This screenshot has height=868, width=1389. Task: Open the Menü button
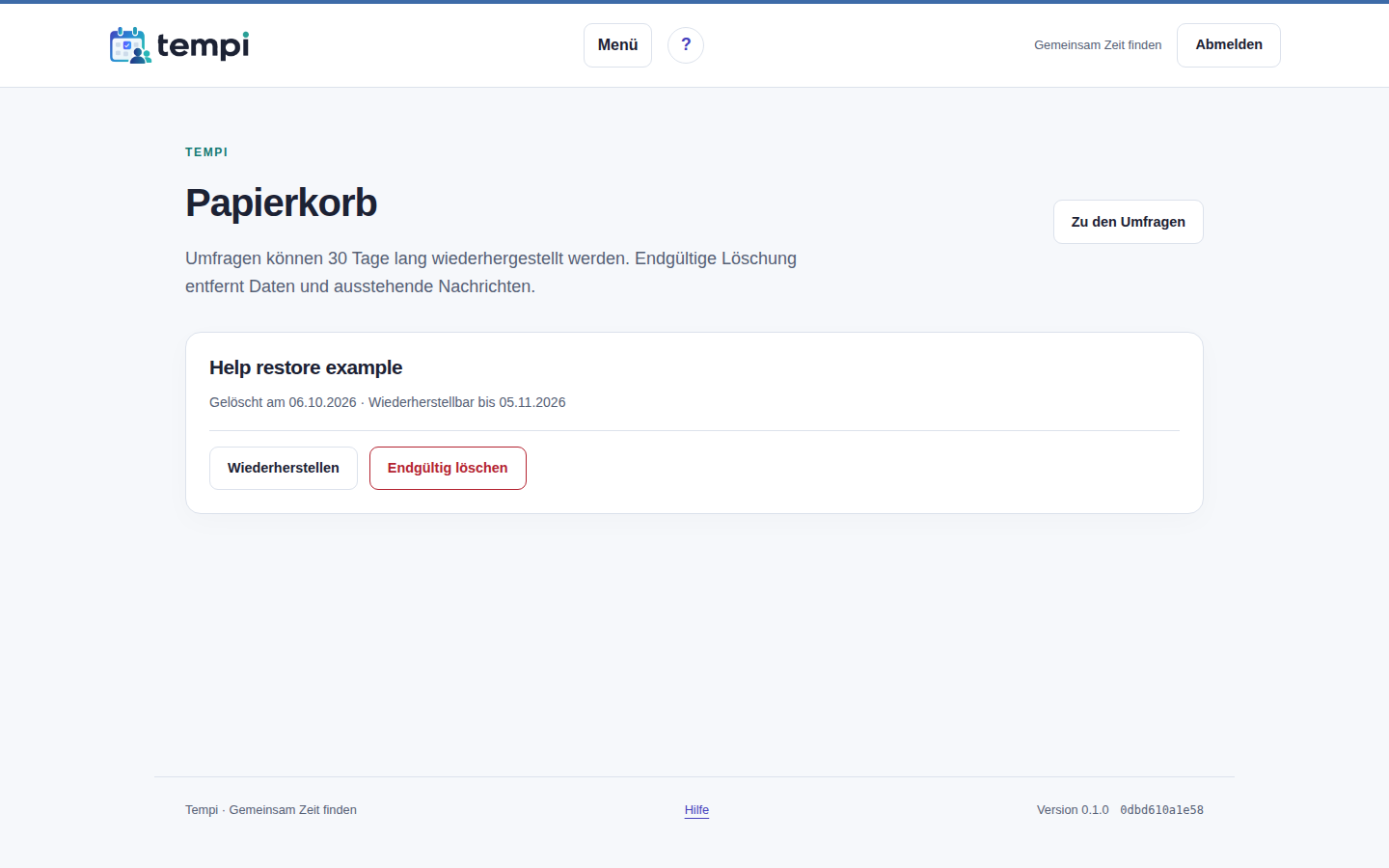pos(617,45)
